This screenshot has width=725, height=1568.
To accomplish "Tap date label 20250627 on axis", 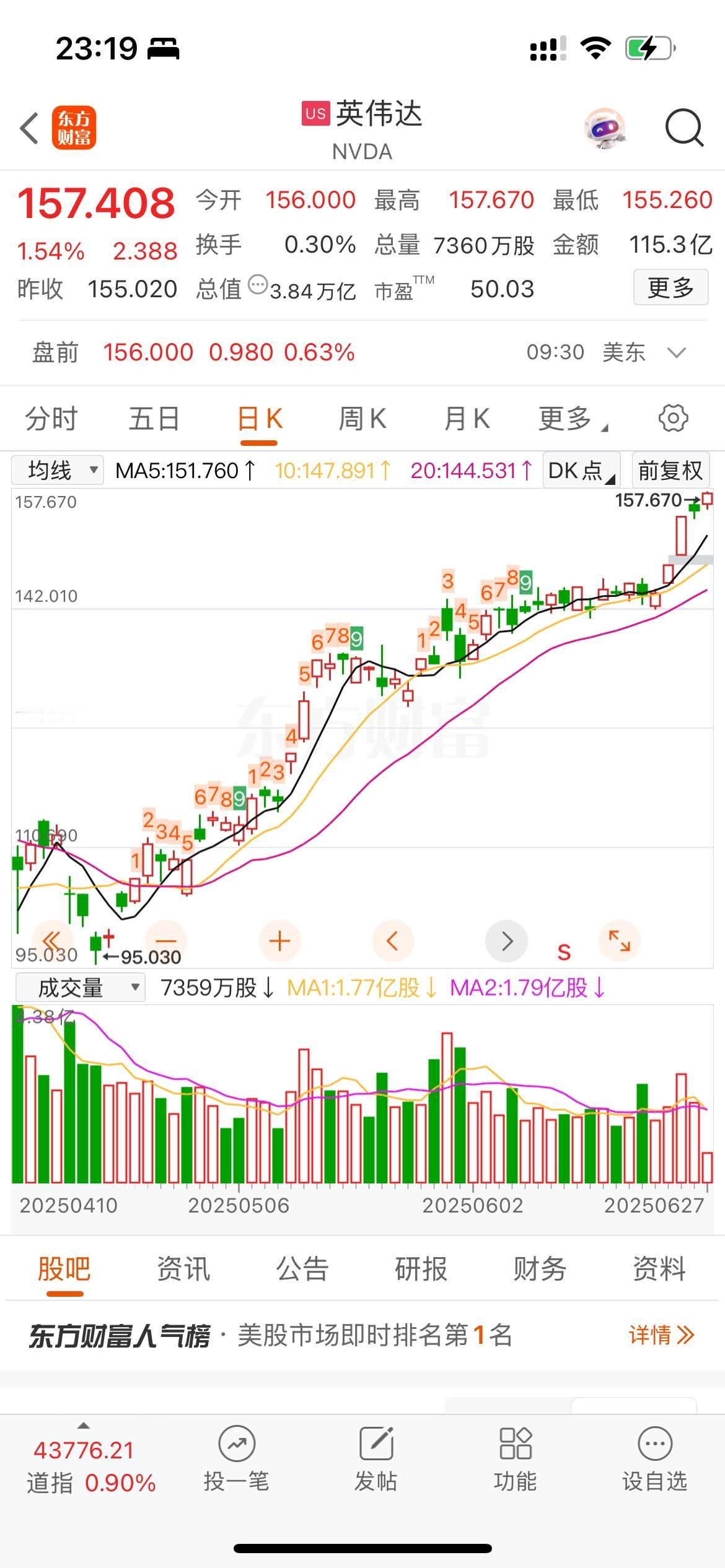I will 654,1205.
